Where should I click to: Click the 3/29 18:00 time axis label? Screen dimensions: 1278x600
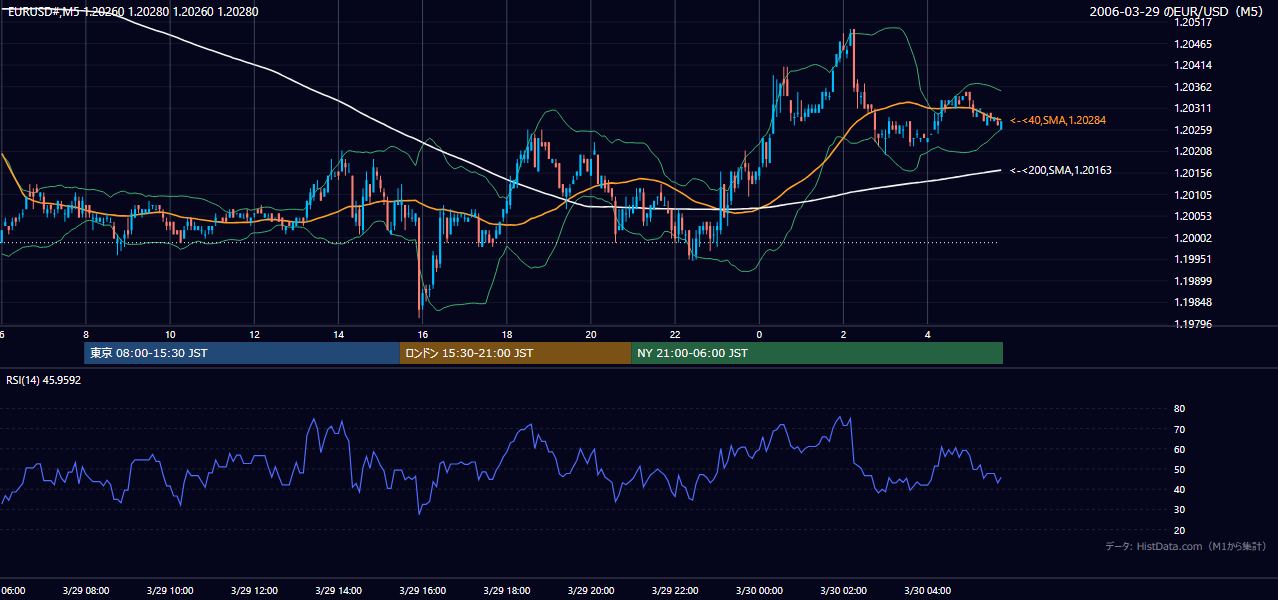[x=507, y=590]
